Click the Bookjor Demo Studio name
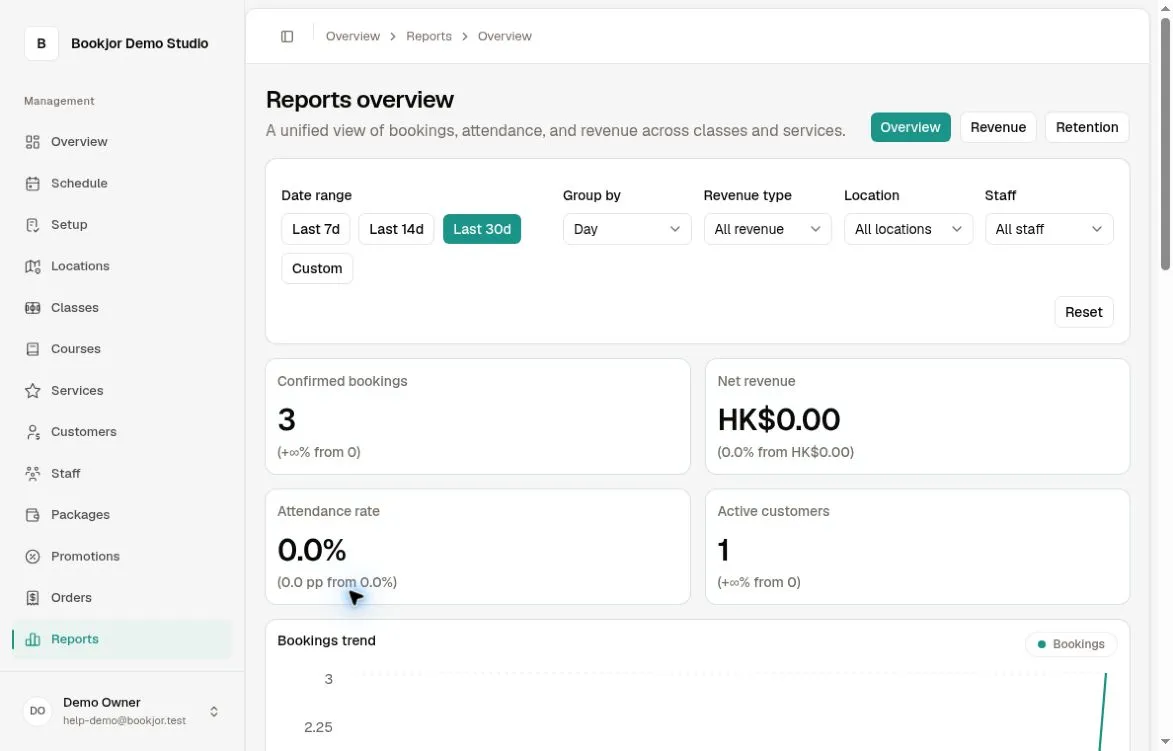This screenshot has width=1173, height=751. [x=140, y=43]
